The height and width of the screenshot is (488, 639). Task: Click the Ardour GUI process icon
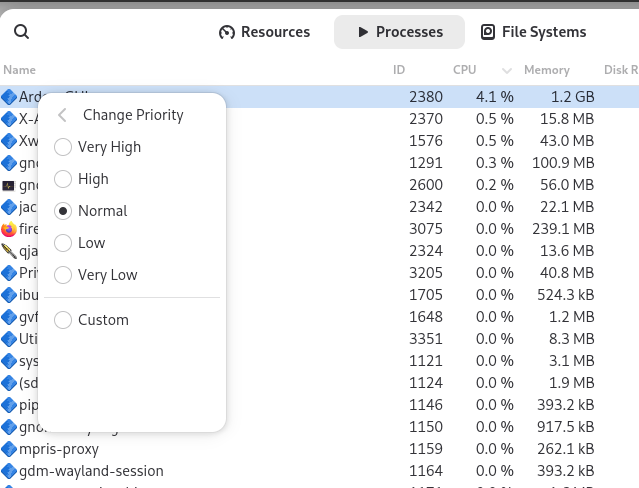click(9, 97)
